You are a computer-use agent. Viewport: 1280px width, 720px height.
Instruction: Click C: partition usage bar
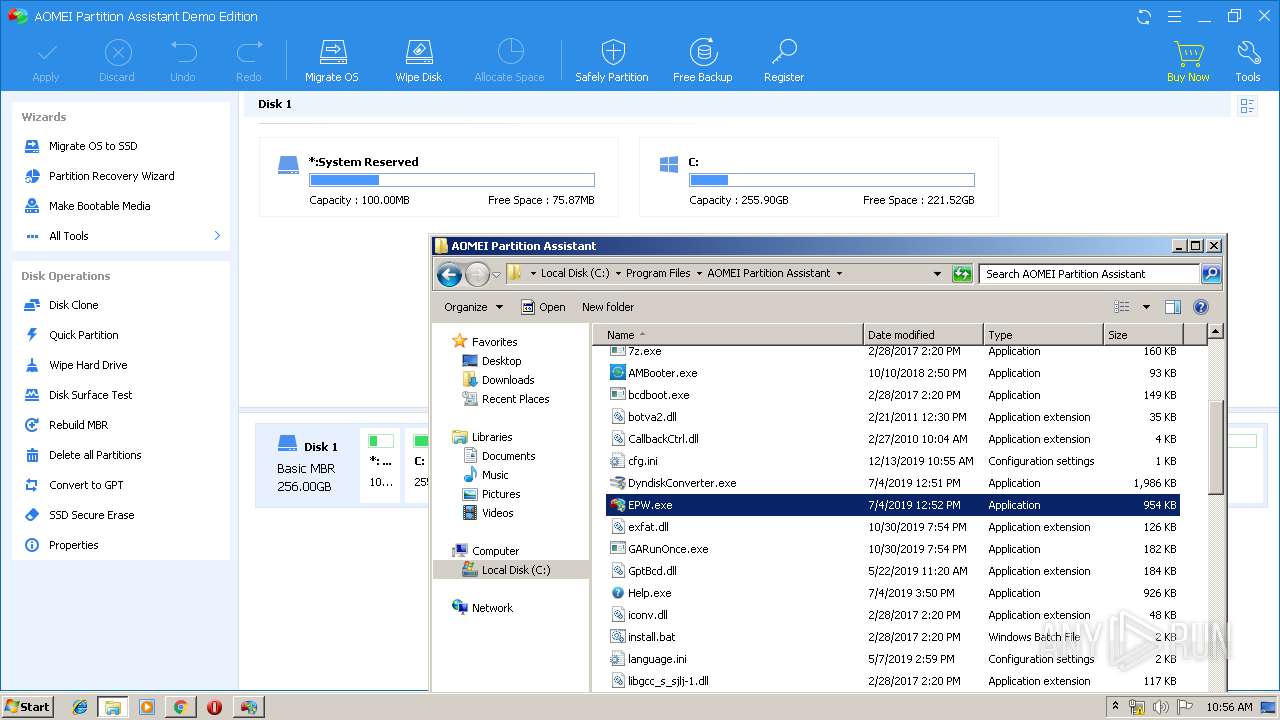click(x=832, y=180)
